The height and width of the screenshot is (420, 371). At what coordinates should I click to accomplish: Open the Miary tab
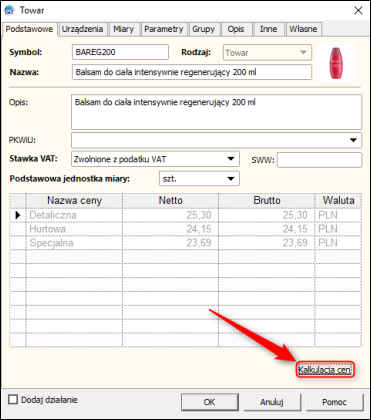point(123,29)
